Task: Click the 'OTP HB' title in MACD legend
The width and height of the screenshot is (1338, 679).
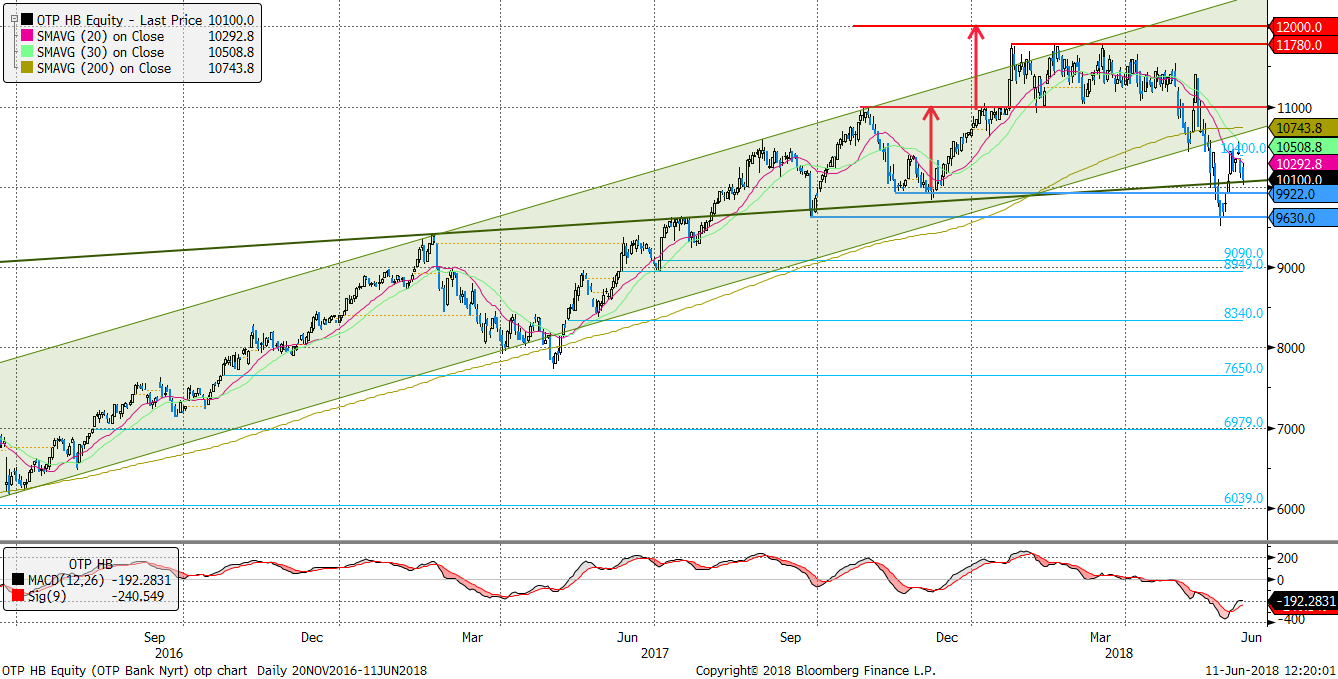Action: [90, 563]
